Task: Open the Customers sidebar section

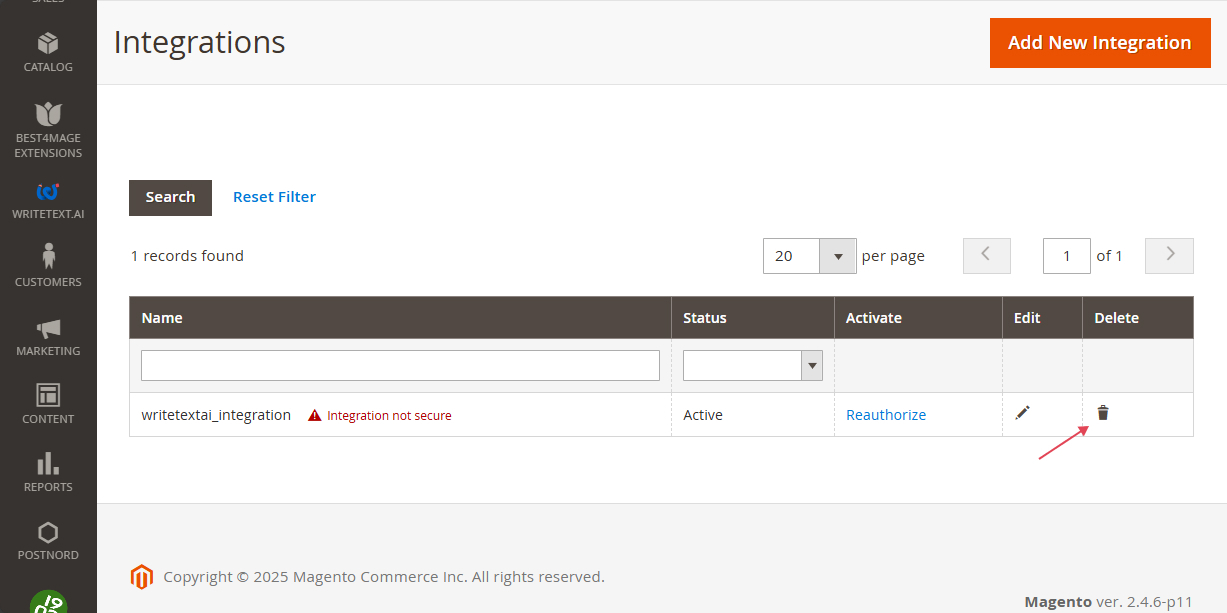Action: pos(47,266)
